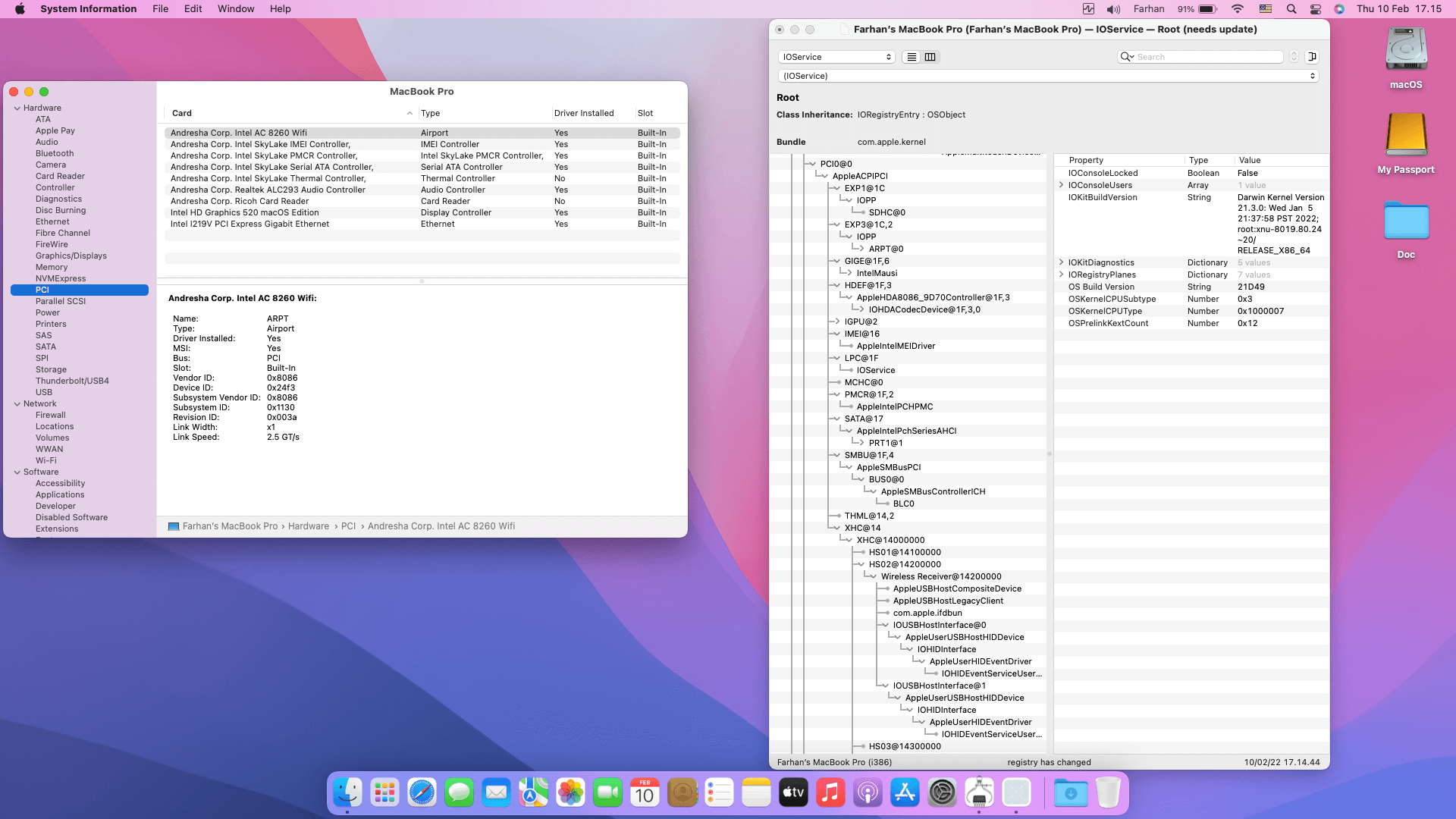Expand the IOConsoleUsers property row
This screenshot has width=1456, height=819.
tap(1061, 185)
